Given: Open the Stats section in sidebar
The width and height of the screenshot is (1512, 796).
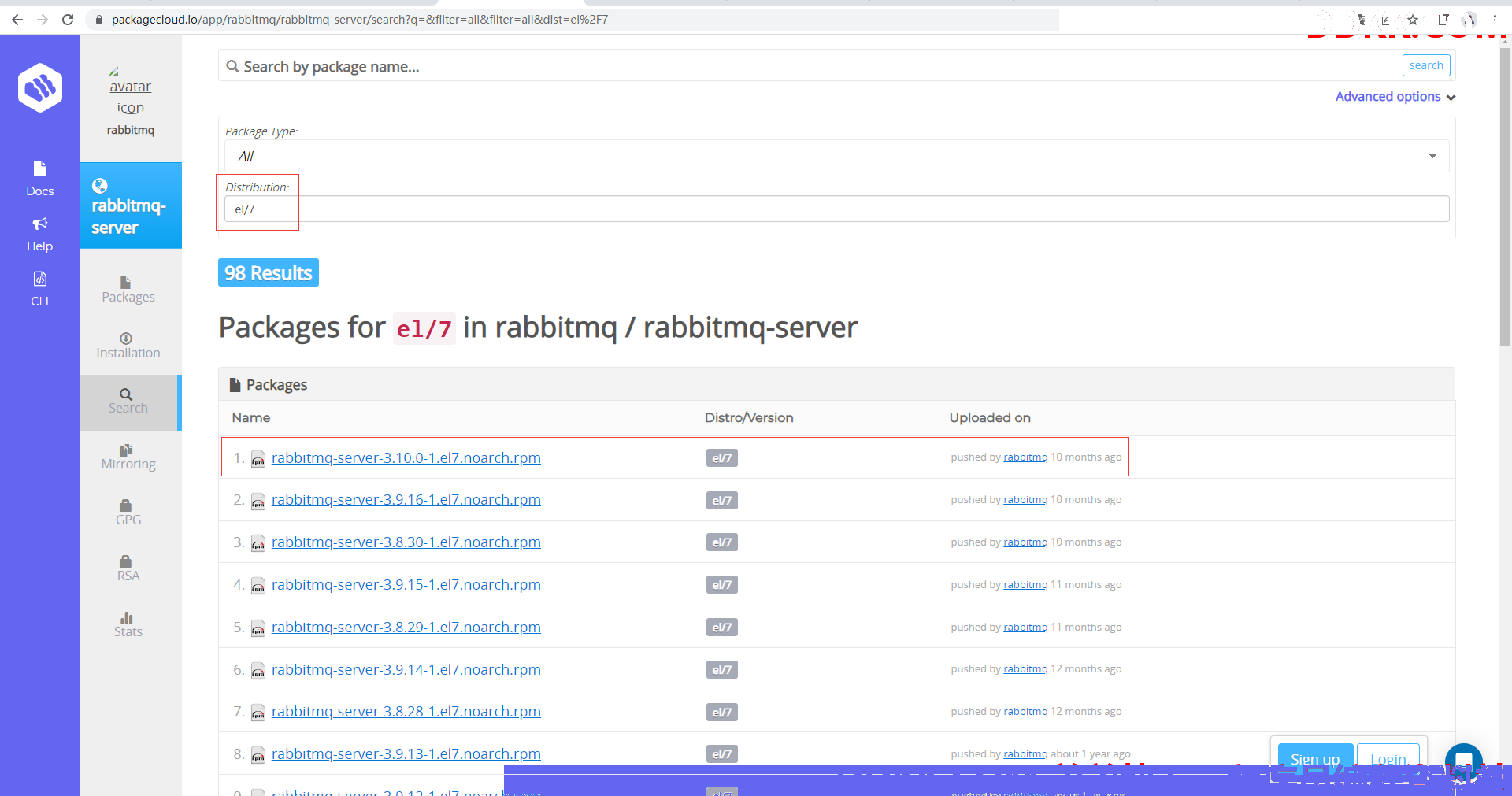Looking at the screenshot, I should pos(128,625).
